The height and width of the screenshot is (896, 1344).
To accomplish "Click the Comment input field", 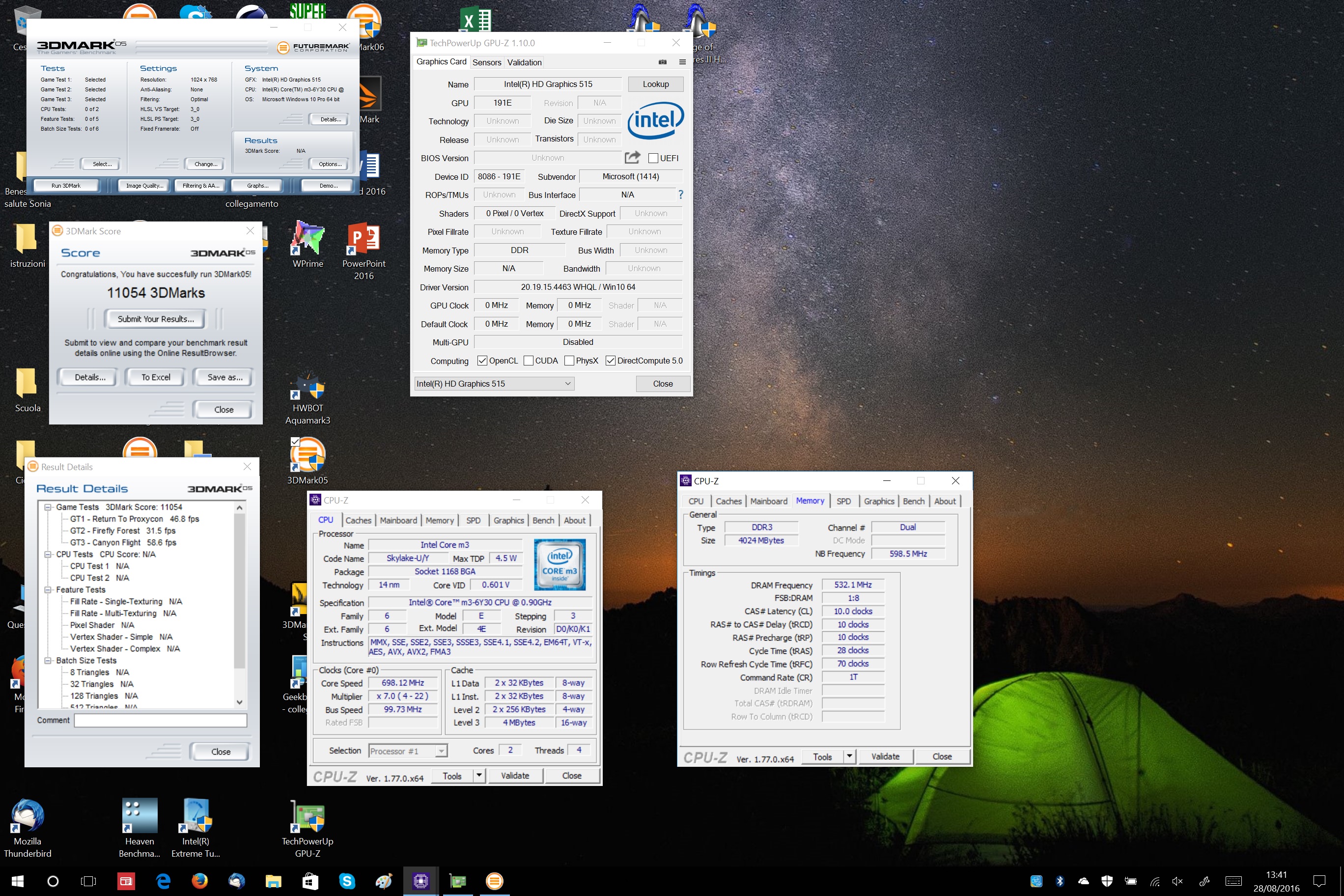I will coord(161,720).
